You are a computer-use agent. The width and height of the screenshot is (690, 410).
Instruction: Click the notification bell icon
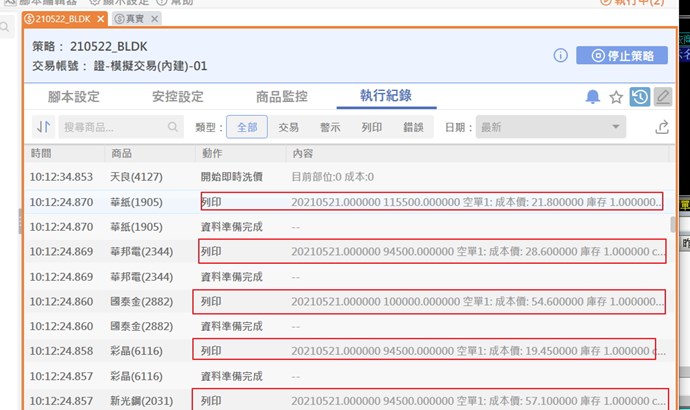(593, 97)
